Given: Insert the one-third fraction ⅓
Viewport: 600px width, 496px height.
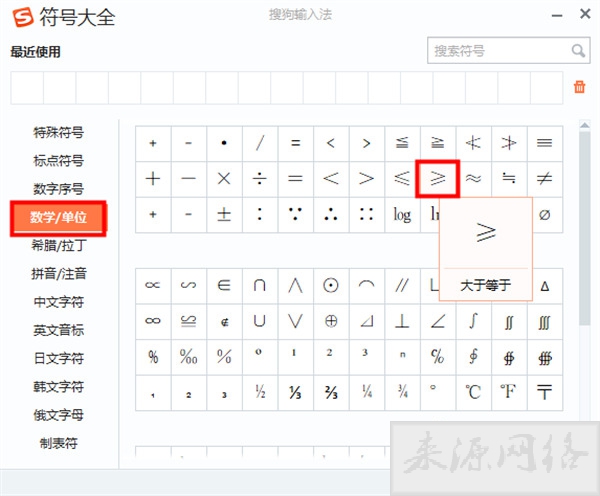Looking at the screenshot, I should point(295,393).
